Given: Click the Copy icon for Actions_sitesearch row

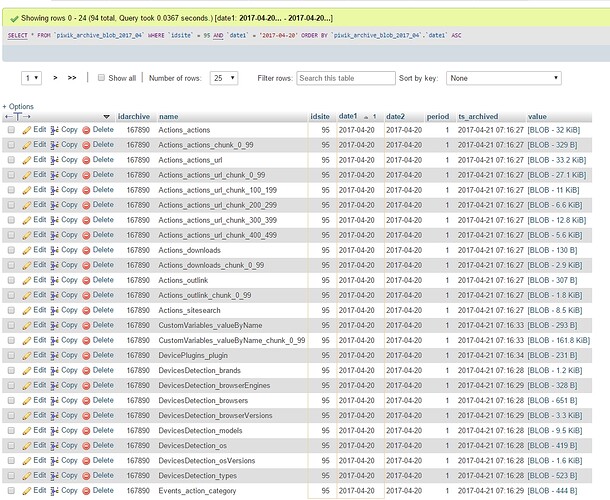Looking at the screenshot, I should click(54, 311).
